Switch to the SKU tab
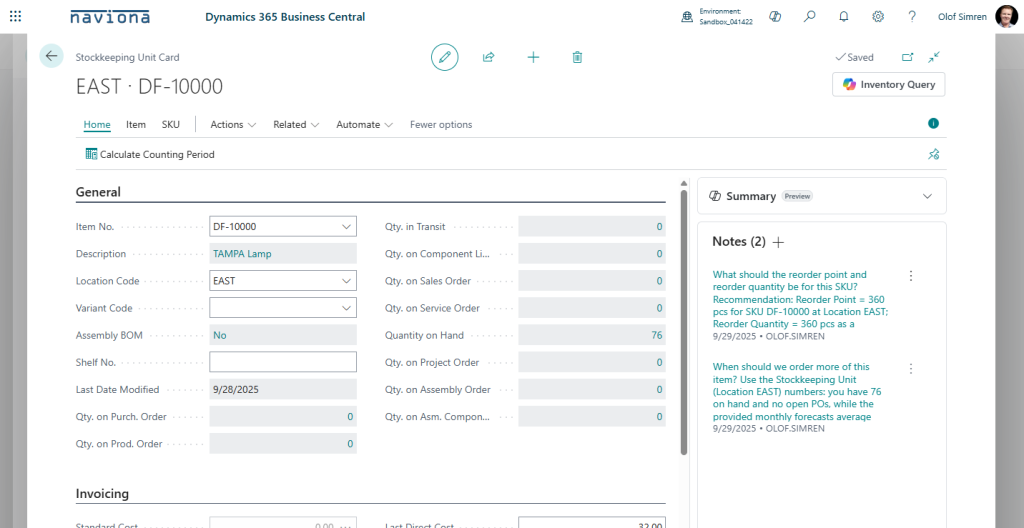This screenshot has height=528, width=1024. point(171,125)
